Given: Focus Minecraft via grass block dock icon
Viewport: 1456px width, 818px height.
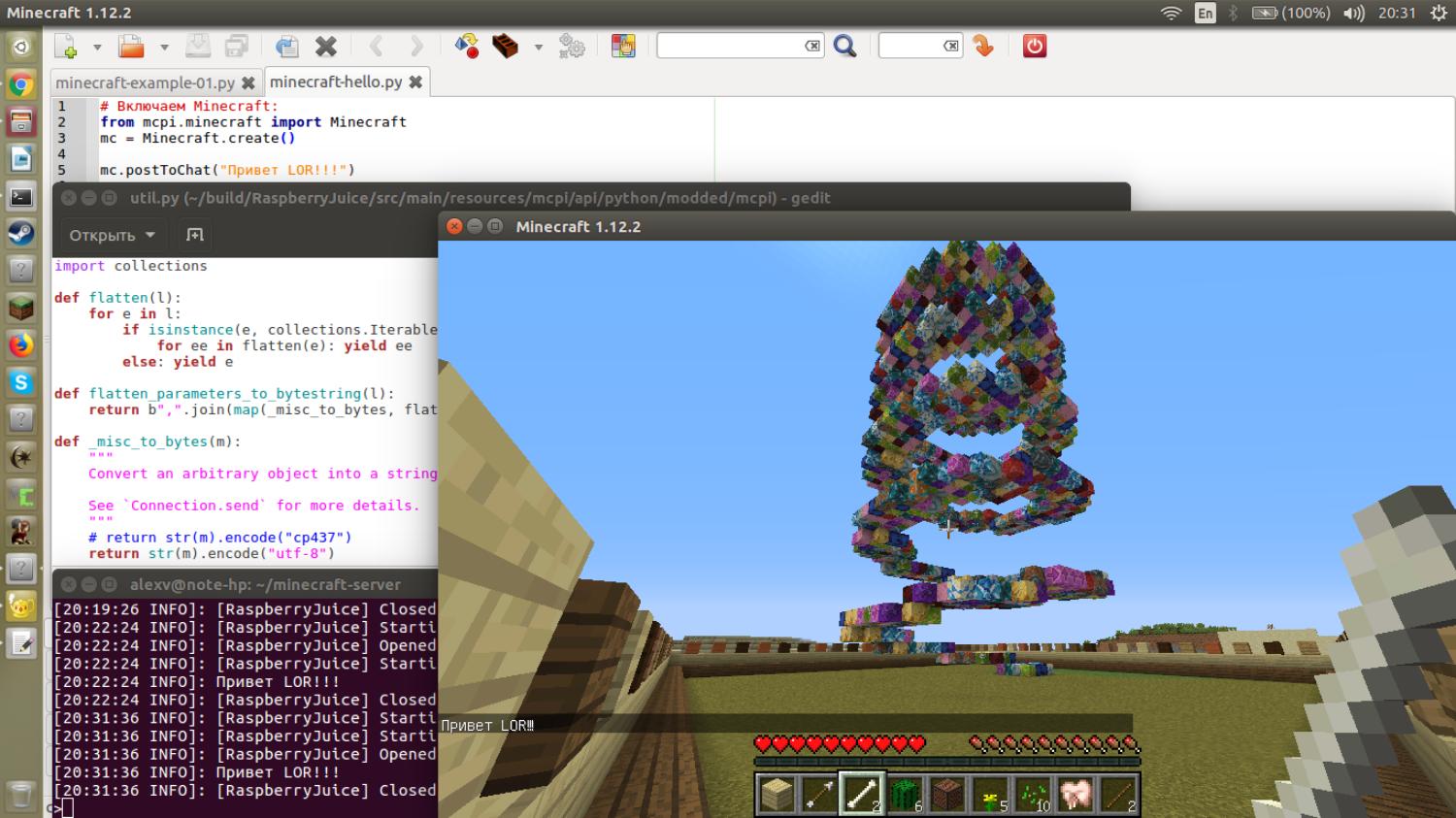Looking at the screenshot, I should click(x=21, y=308).
